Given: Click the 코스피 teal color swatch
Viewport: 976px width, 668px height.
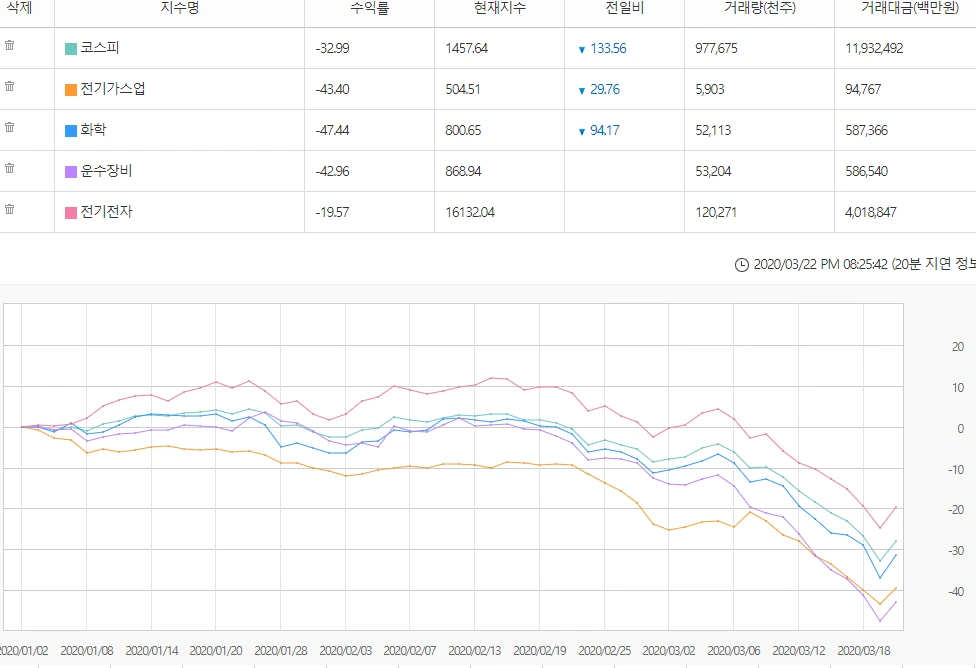Looking at the screenshot, I should 71,49.
